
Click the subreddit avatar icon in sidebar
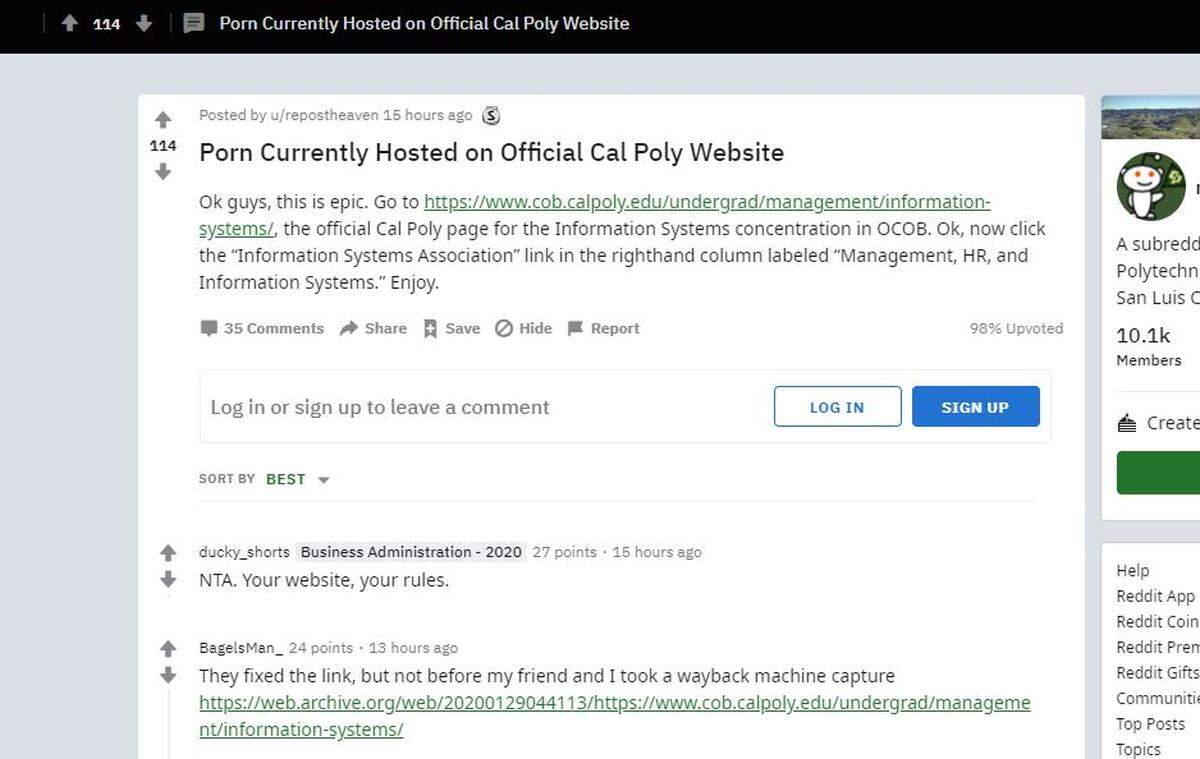tap(1151, 186)
